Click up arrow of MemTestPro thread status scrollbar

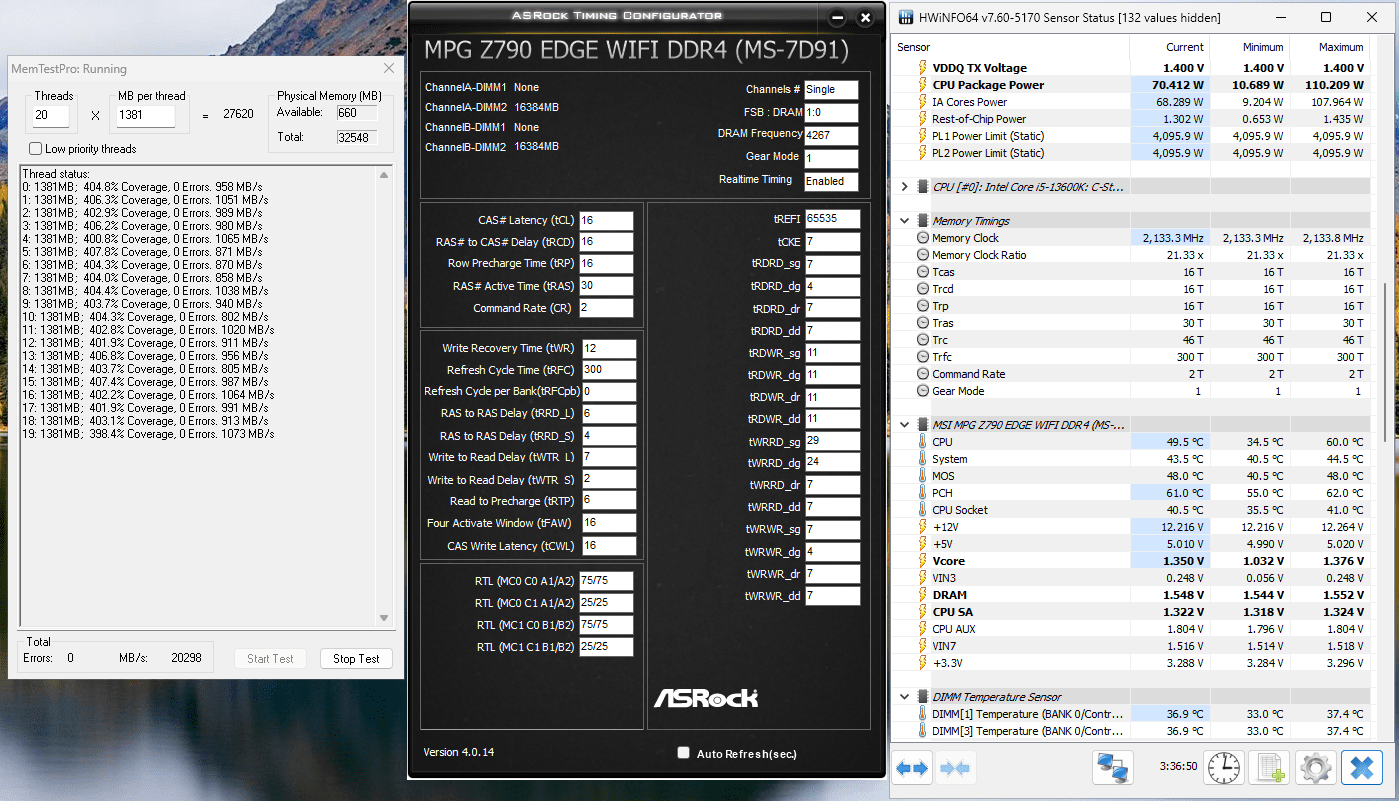(385, 174)
